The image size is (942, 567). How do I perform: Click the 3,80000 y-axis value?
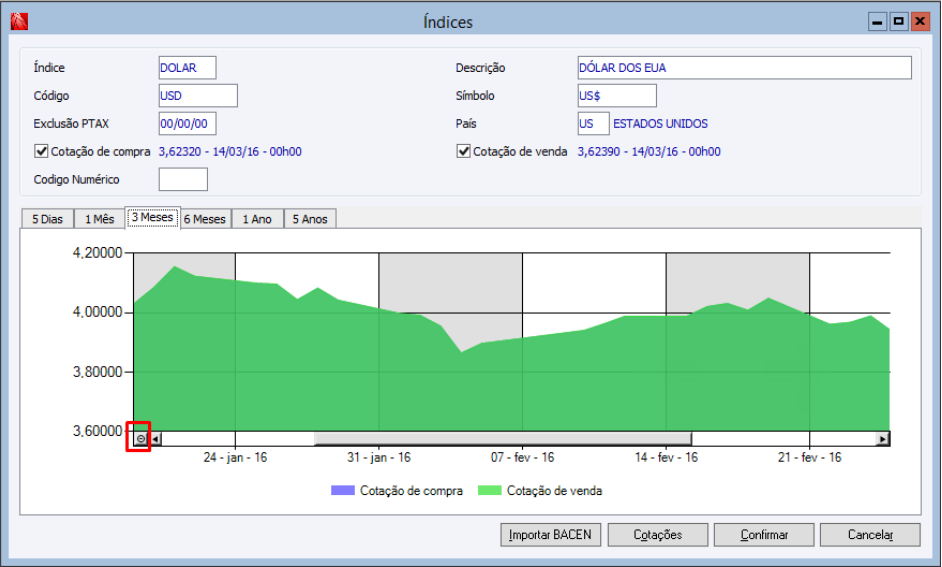tap(97, 372)
